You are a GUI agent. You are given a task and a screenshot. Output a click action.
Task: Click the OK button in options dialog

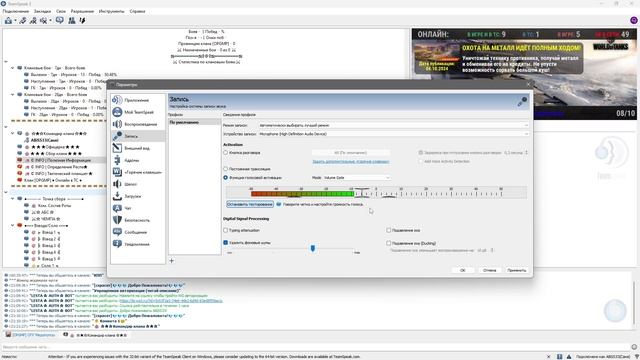[x=462, y=270]
